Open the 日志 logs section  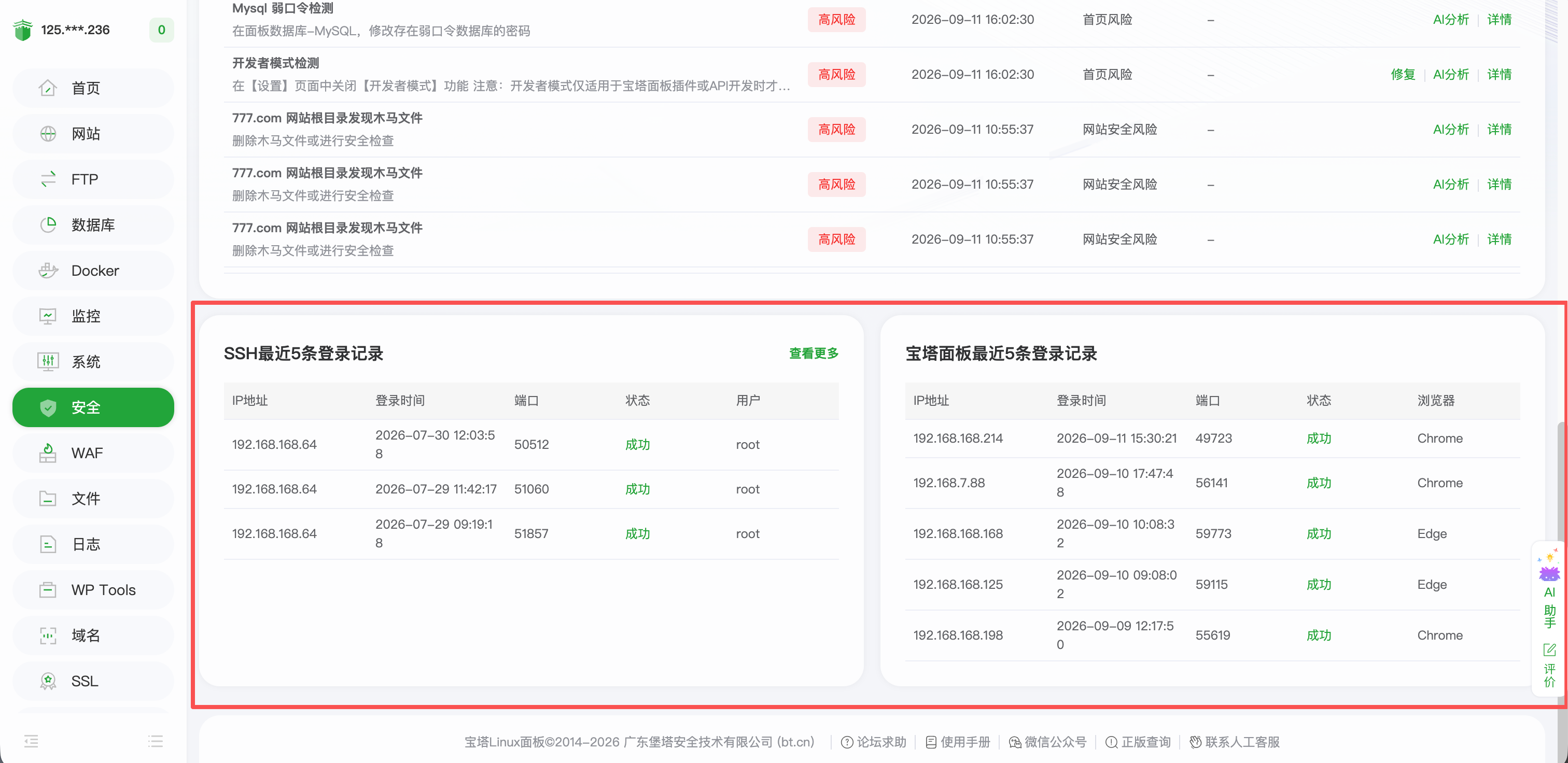click(92, 545)
